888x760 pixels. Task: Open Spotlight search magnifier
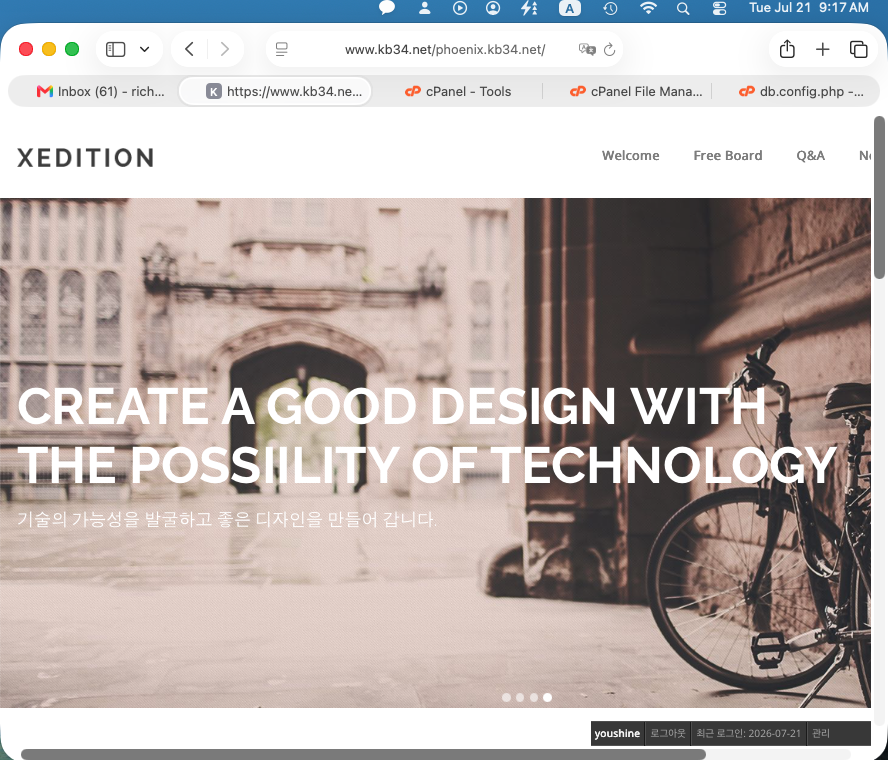(x=683, y=8)
